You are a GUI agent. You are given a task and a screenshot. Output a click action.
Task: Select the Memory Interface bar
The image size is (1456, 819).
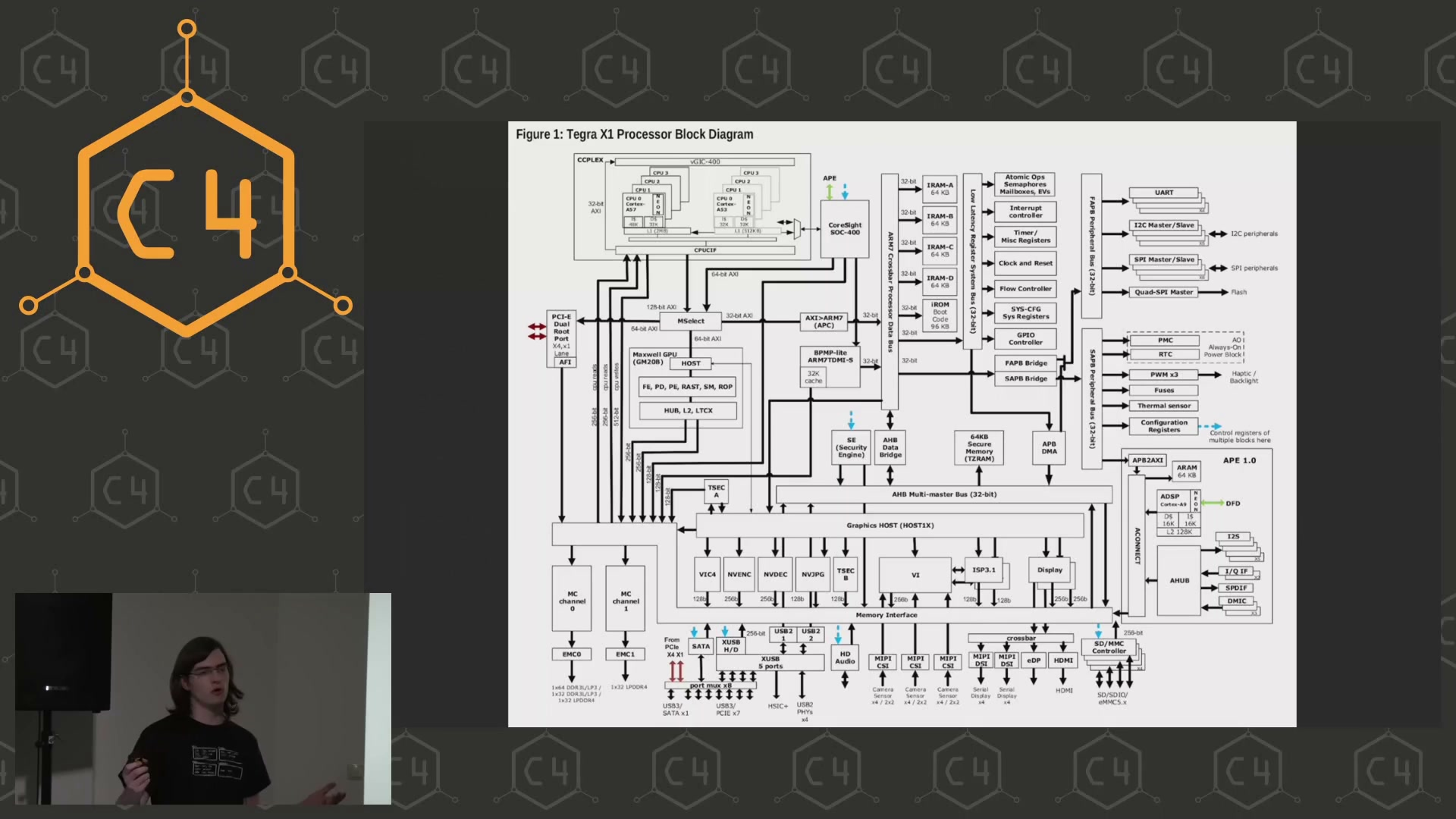[886, 615]
